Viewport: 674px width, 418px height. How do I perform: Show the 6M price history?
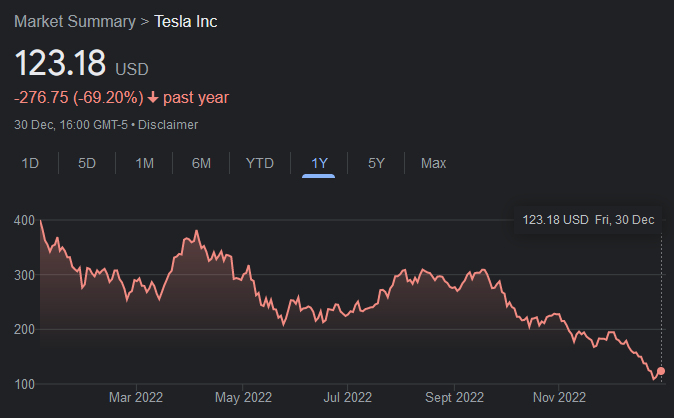[x=201, y=163]
